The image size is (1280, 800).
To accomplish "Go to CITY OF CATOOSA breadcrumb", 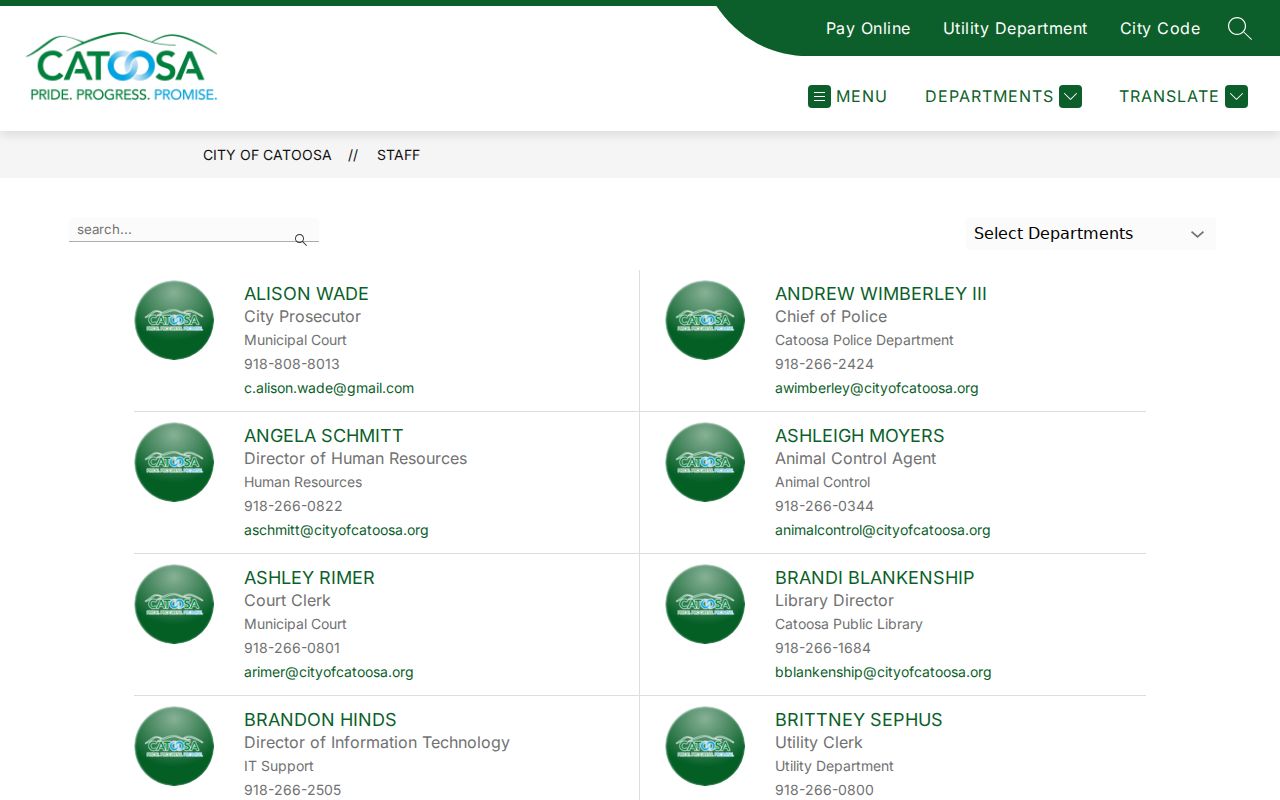I will pyautogui.click(x=267, y=155).
